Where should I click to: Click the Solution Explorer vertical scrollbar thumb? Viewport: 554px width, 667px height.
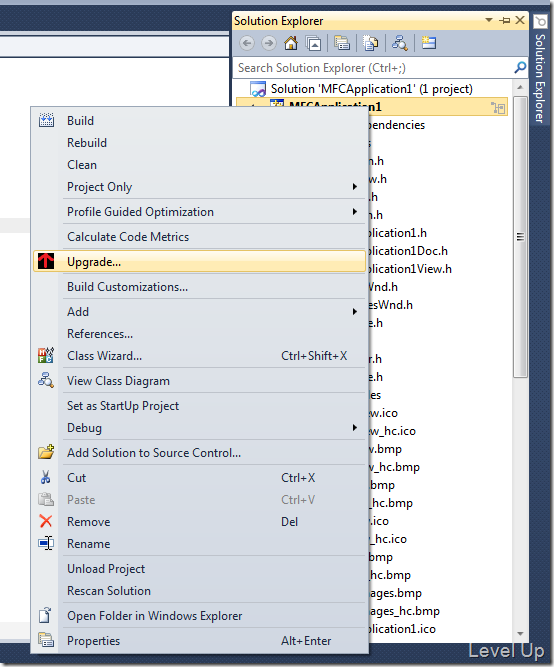pos(520,237)
